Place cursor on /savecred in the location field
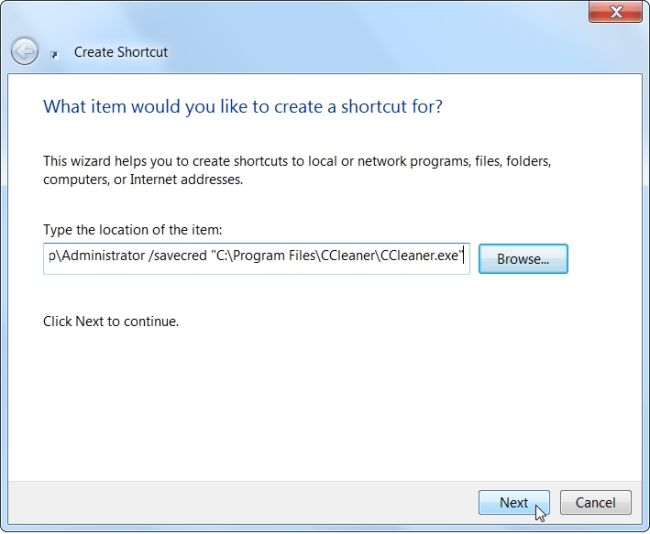The image size is (650, 534). click(x=176, y=256)
